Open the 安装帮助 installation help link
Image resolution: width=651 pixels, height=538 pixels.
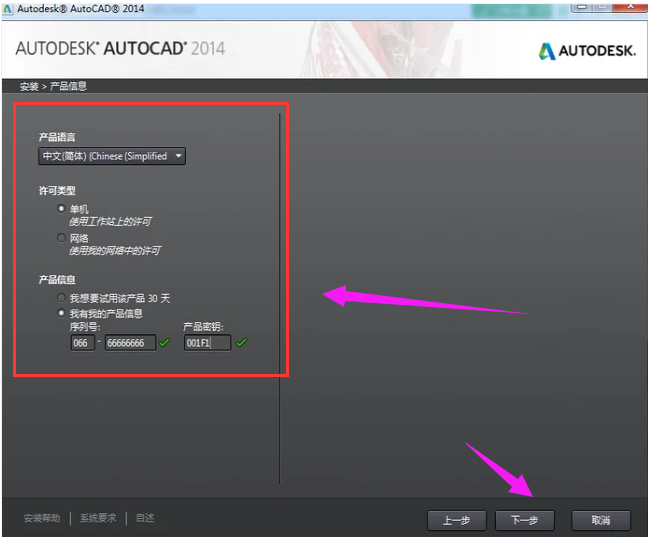[42, 518]
